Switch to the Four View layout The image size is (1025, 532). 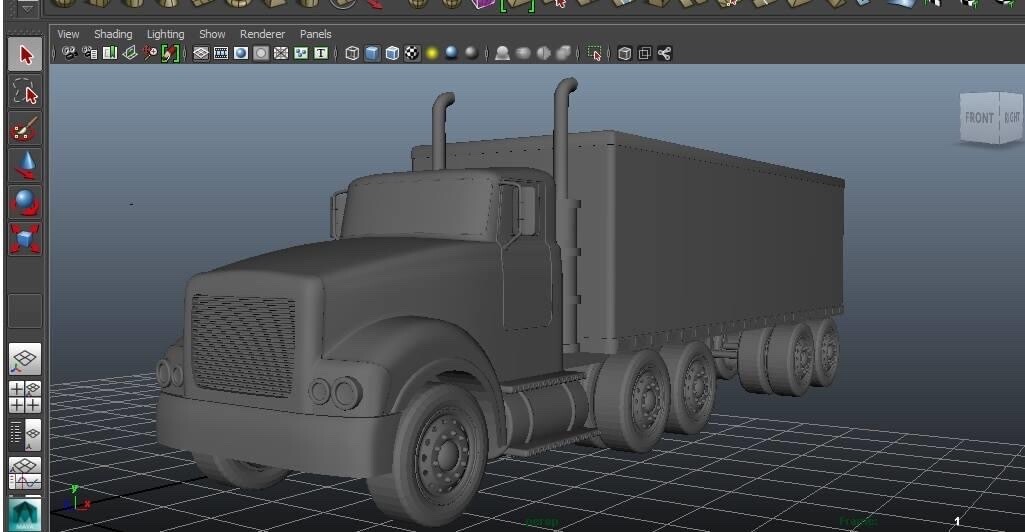point(25,397)
